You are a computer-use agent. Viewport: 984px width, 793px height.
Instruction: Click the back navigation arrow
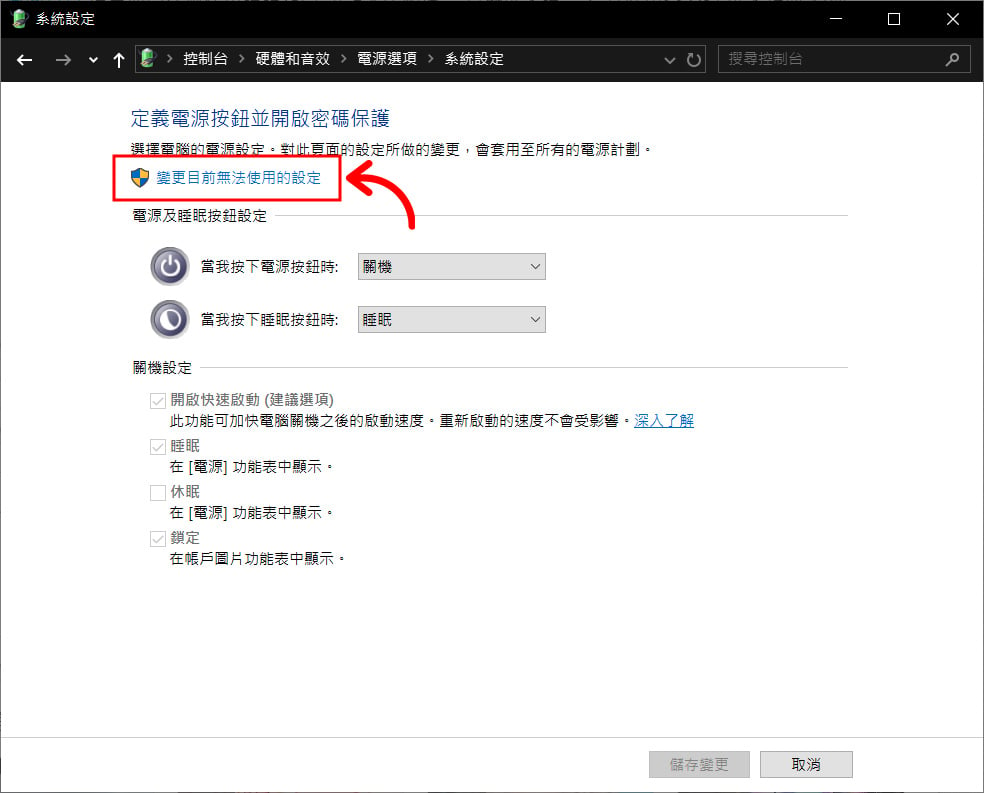coord(25,60)
